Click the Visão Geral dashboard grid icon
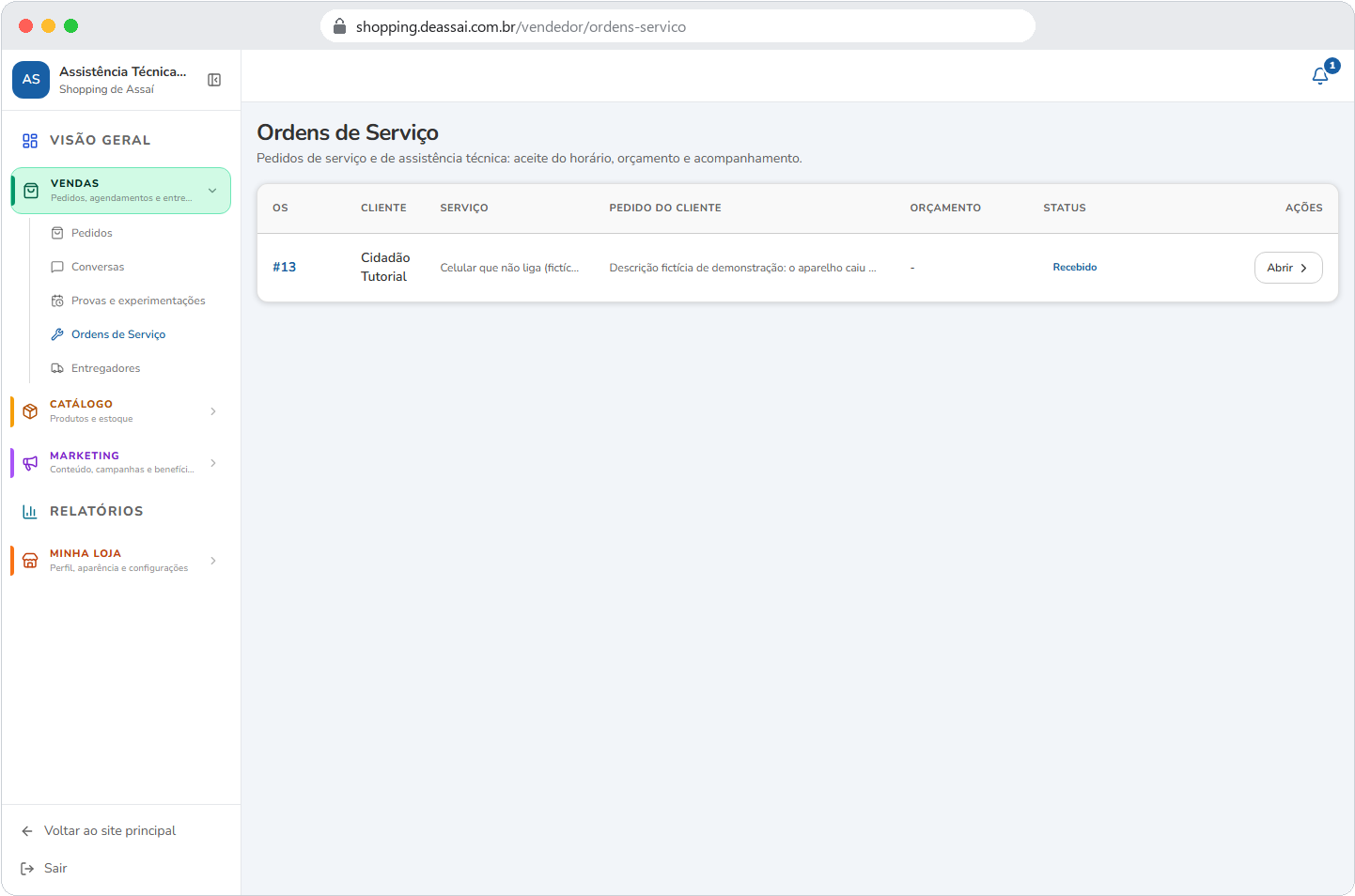Image resolution: width=1355 pixels, height=896 pixels. (x=30, y=140)
